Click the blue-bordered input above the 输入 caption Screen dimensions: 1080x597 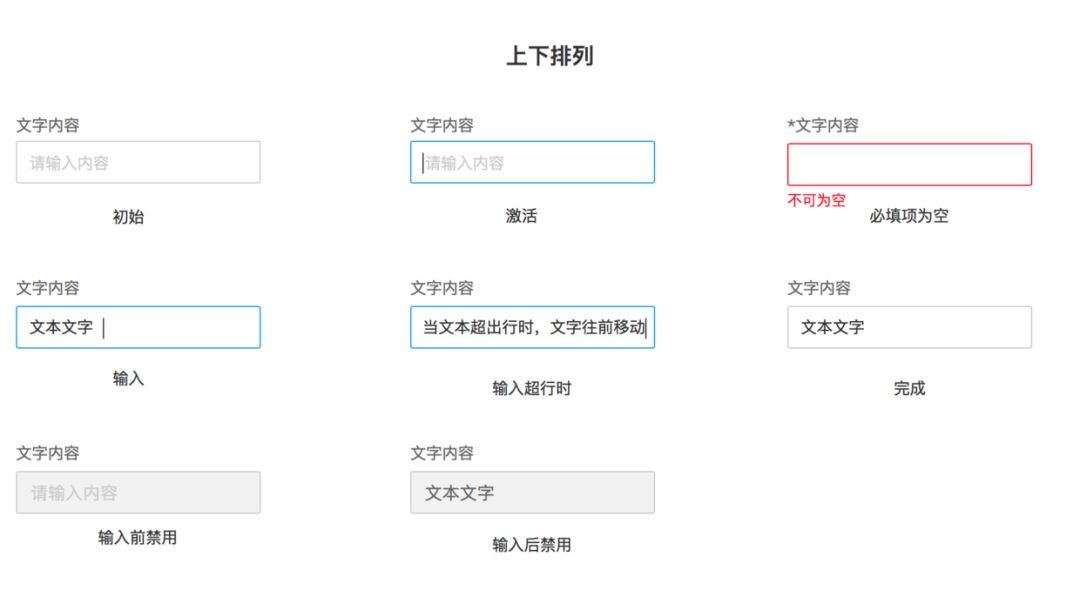tap(138, 327)
